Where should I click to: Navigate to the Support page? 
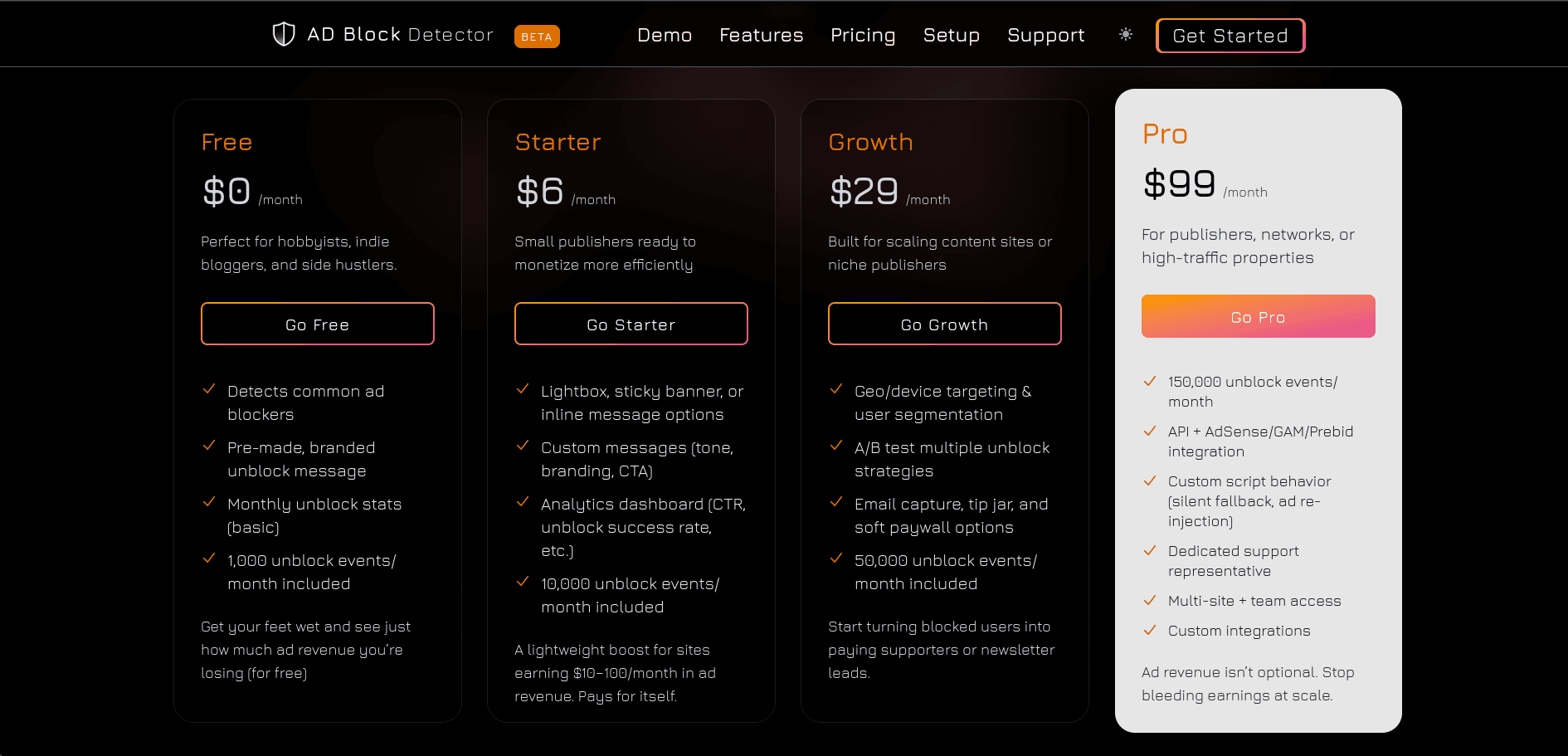tap(1045, 35)
